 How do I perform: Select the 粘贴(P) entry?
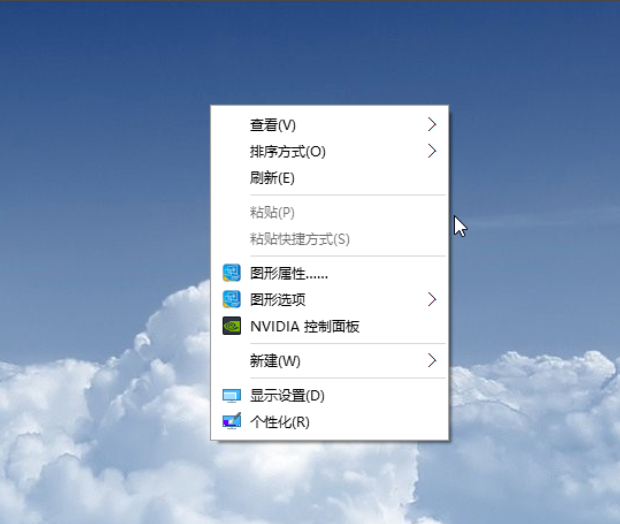[329, 212]
